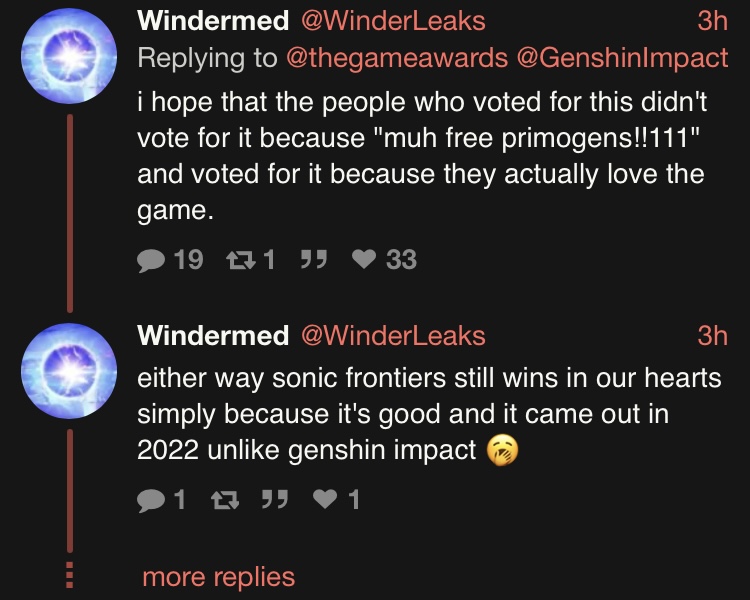Click Windermed display name on first tweet

click(x=213, y=21)
